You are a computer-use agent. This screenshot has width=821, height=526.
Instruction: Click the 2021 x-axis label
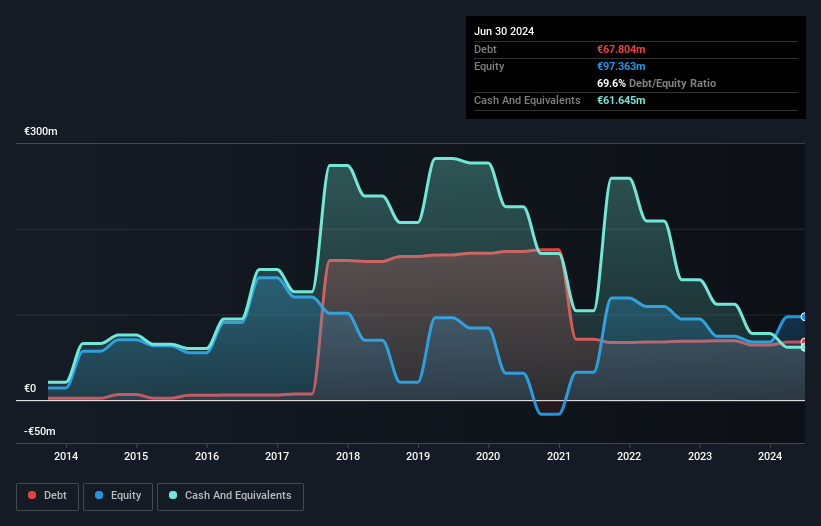point(559,456)
